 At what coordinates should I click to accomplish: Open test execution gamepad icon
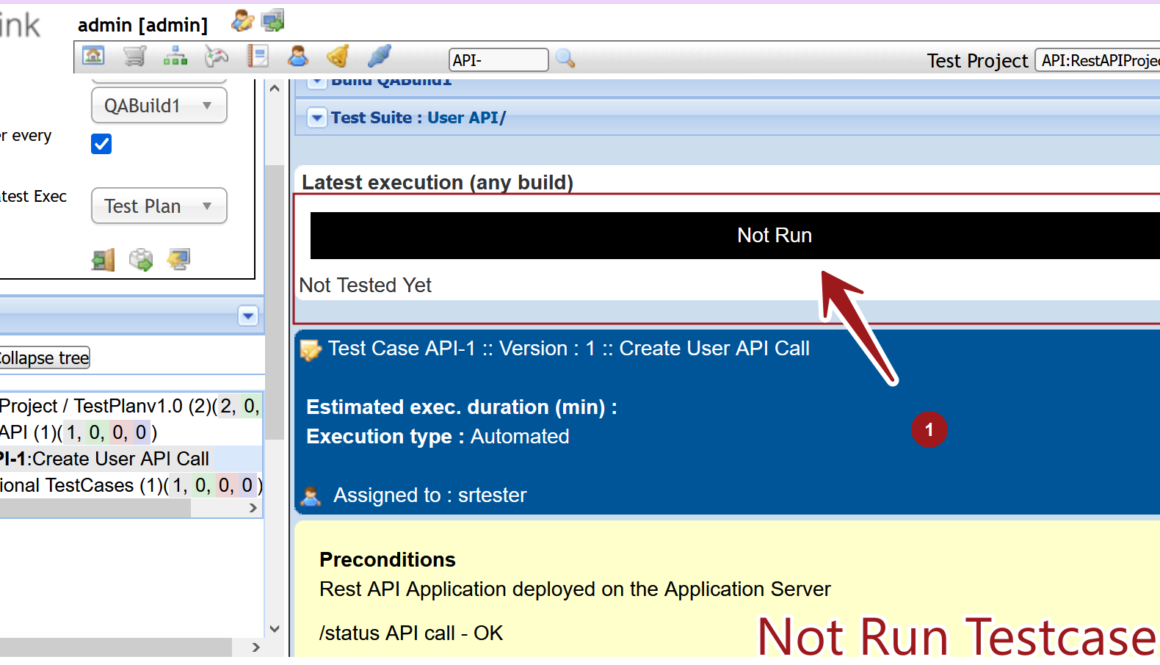tap(216, 57)
